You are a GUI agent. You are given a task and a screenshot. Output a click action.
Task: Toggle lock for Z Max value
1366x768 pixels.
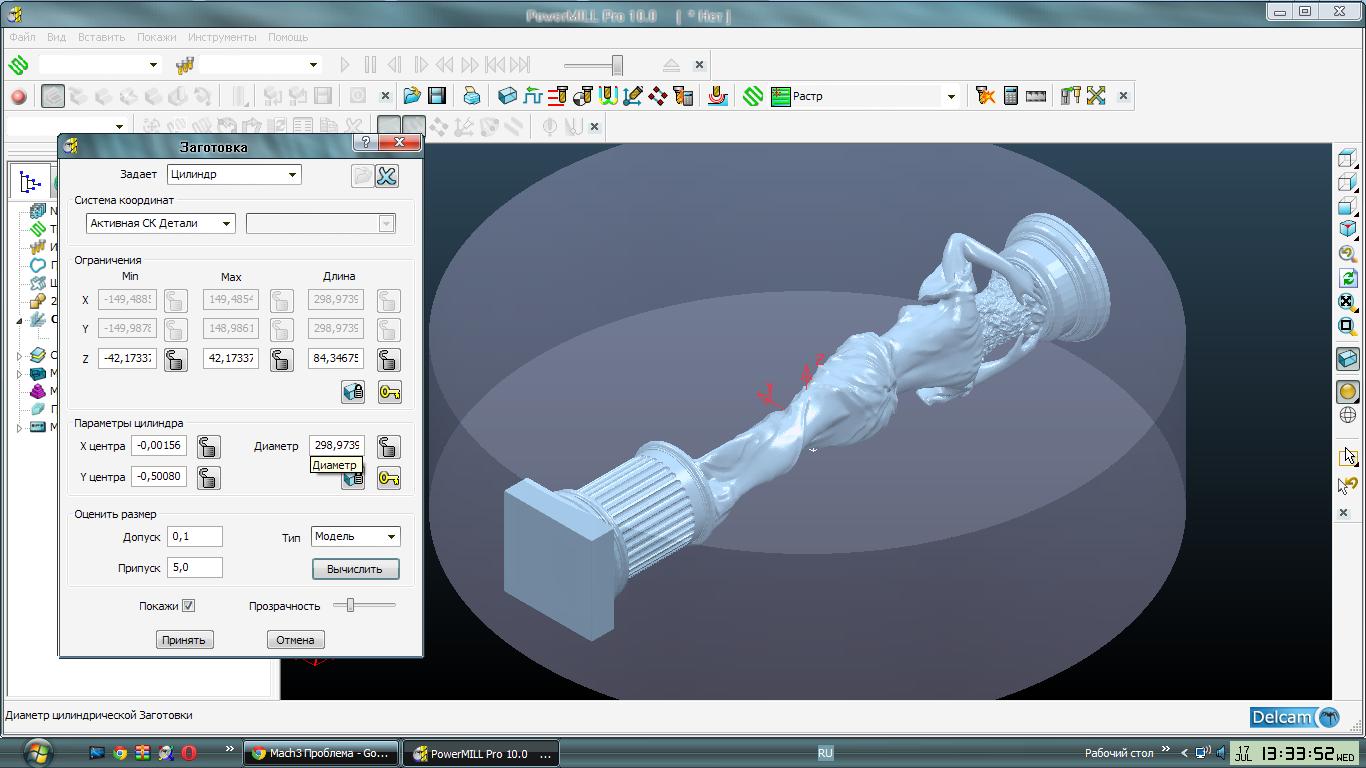coord(281,359)
